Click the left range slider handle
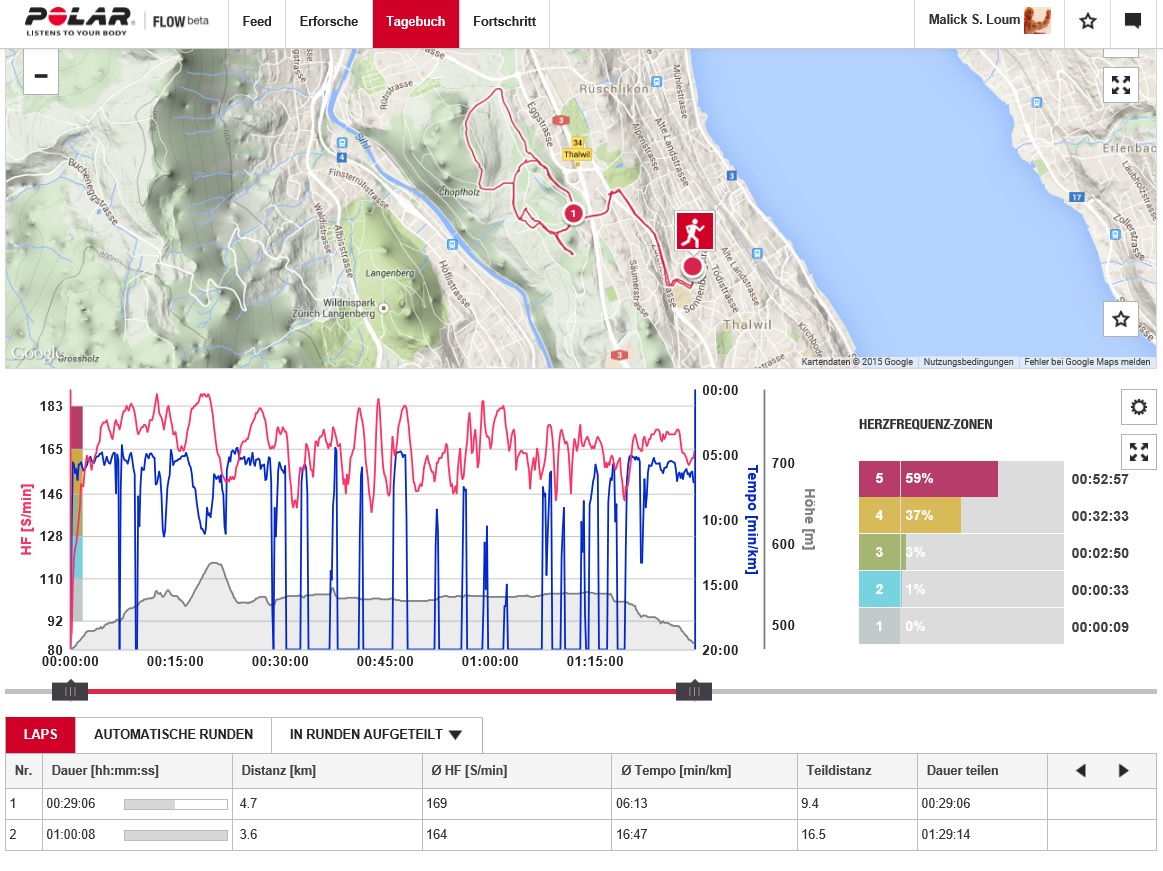 point(70,691)
